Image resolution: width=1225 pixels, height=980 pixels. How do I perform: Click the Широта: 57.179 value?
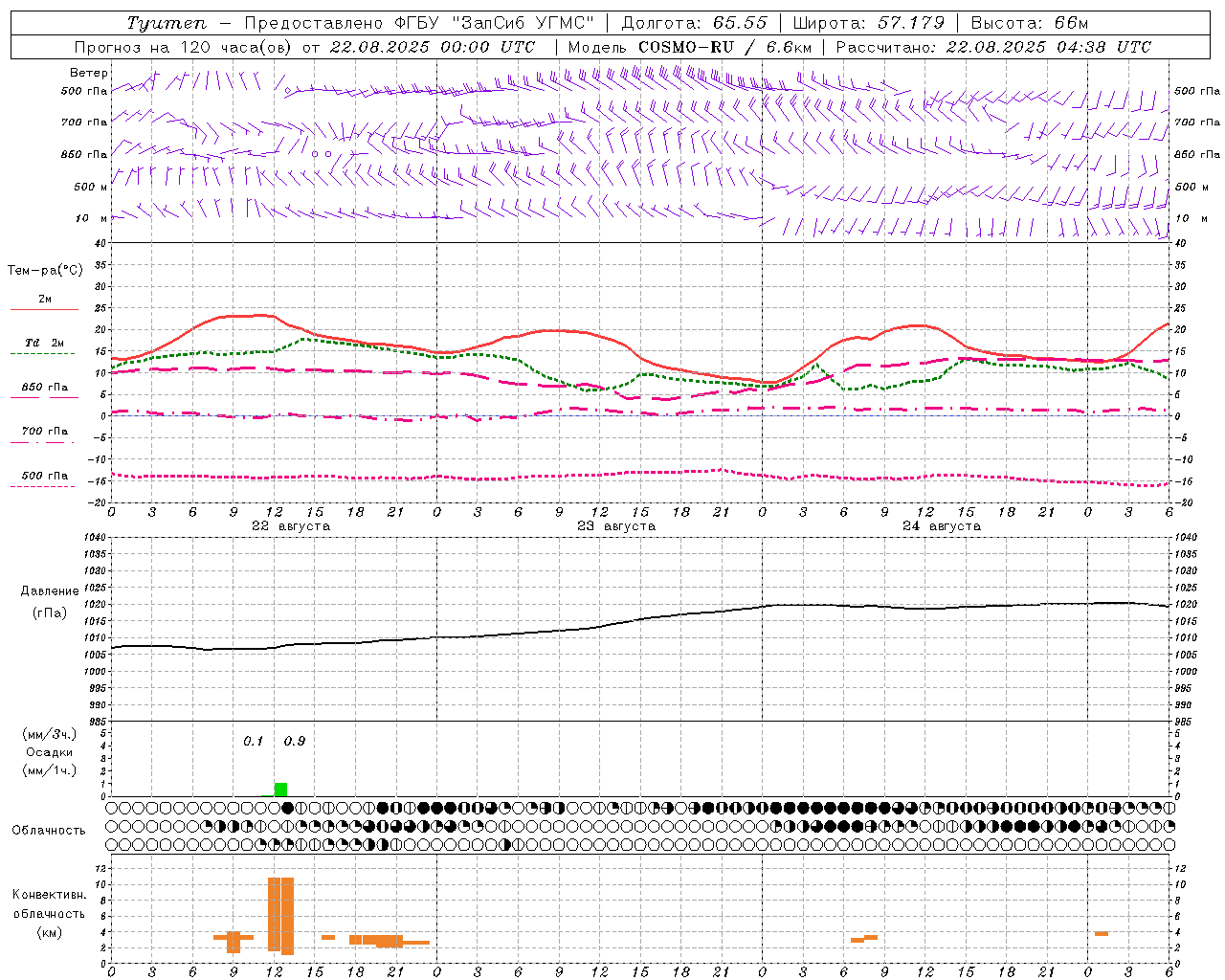[868, 23]
